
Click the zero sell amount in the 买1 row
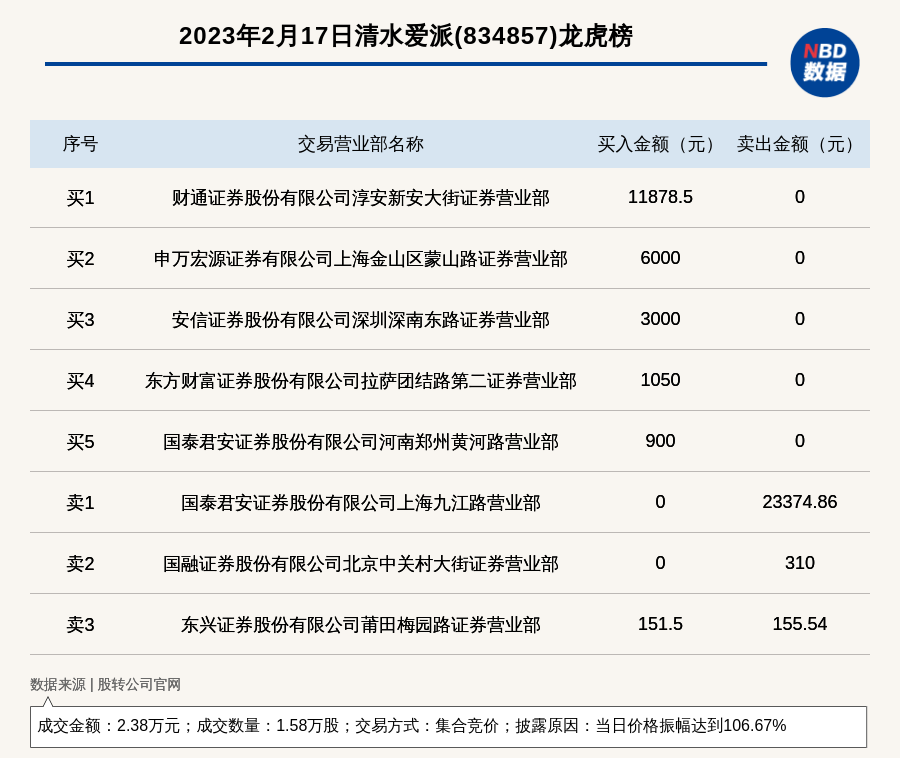click(x=800, y=197)
